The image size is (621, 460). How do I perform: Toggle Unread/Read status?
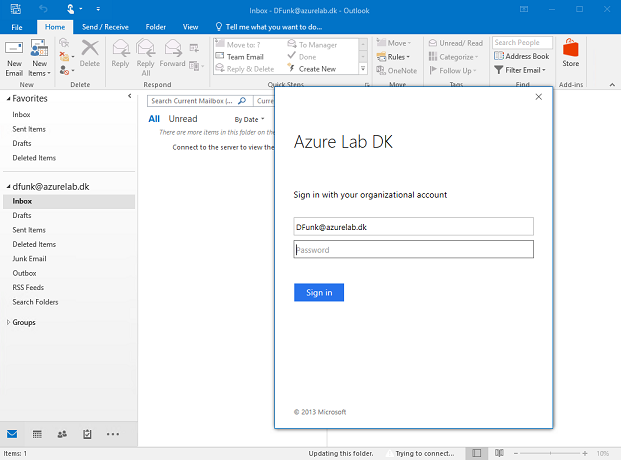click(x=456, y=43)
